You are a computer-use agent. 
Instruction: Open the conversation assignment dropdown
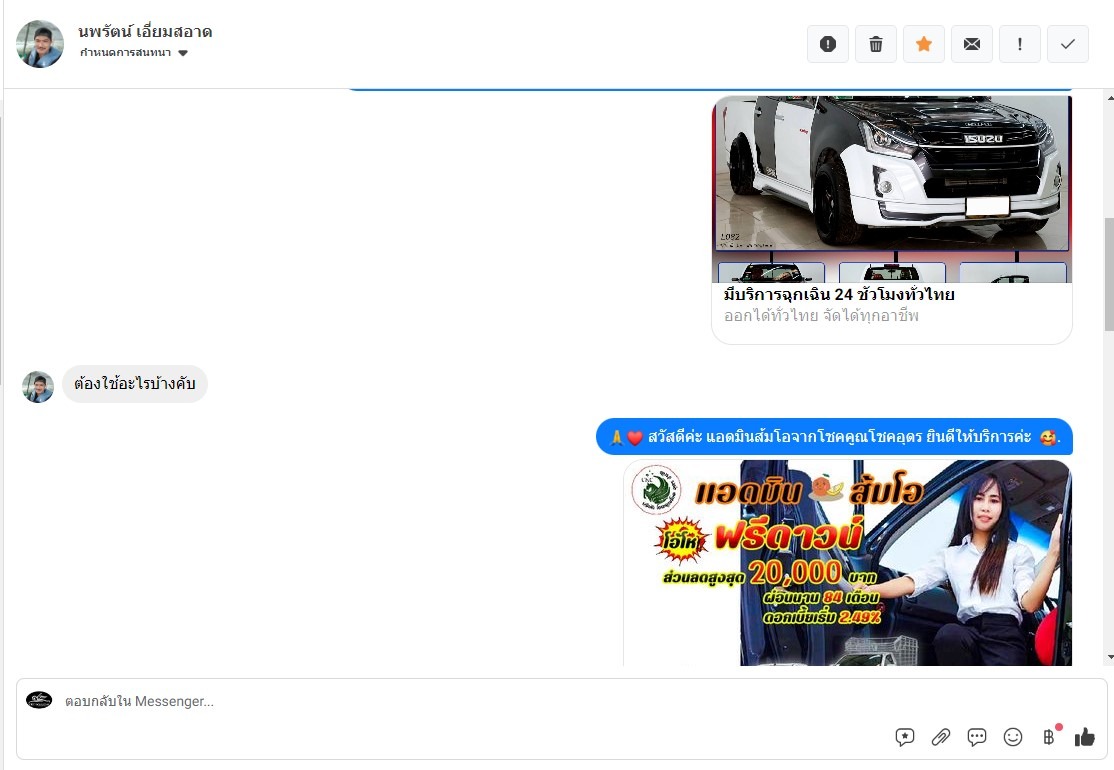(134, 53)
